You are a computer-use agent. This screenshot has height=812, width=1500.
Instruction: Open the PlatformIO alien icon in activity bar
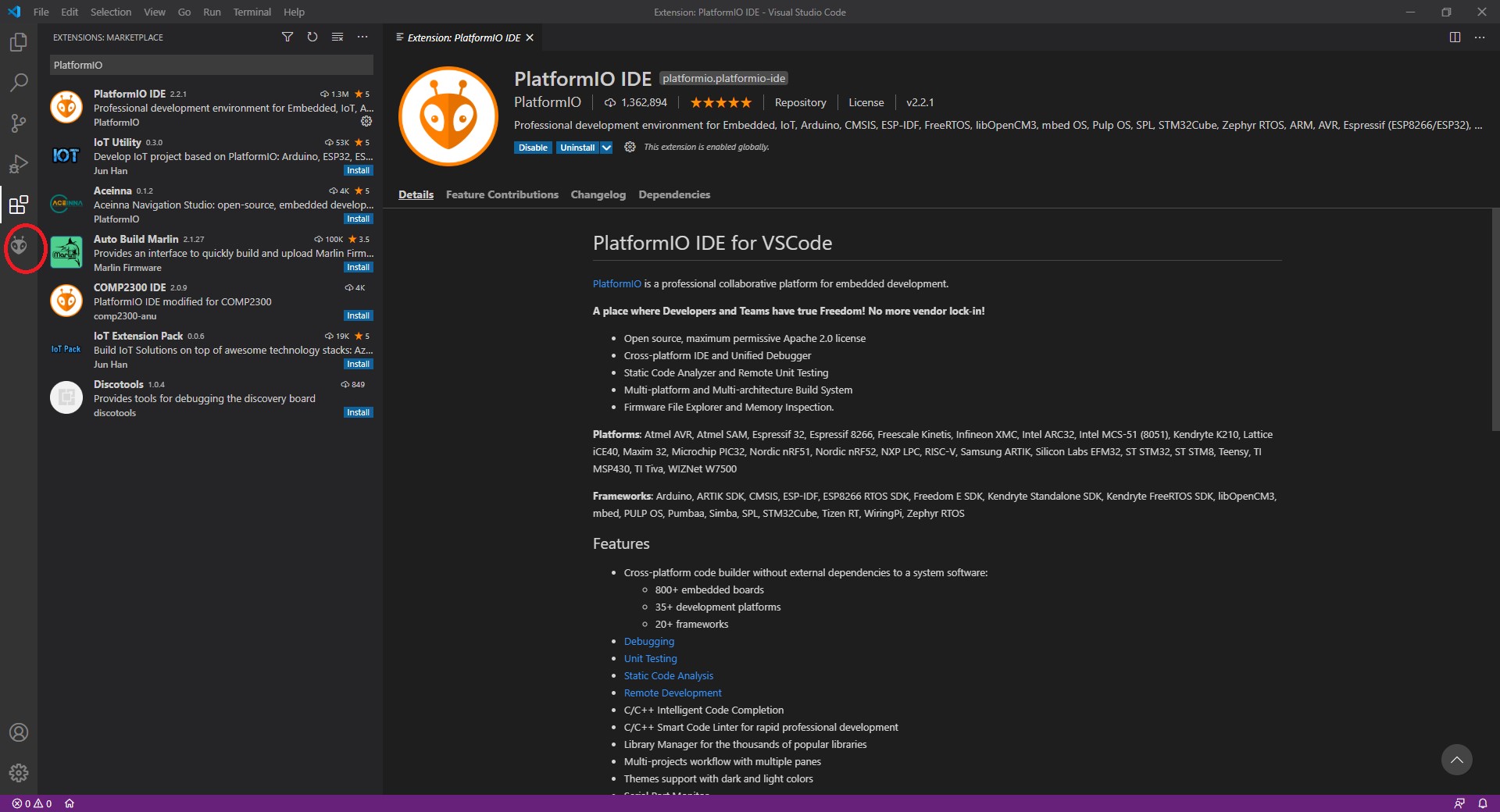pos(19,246)
